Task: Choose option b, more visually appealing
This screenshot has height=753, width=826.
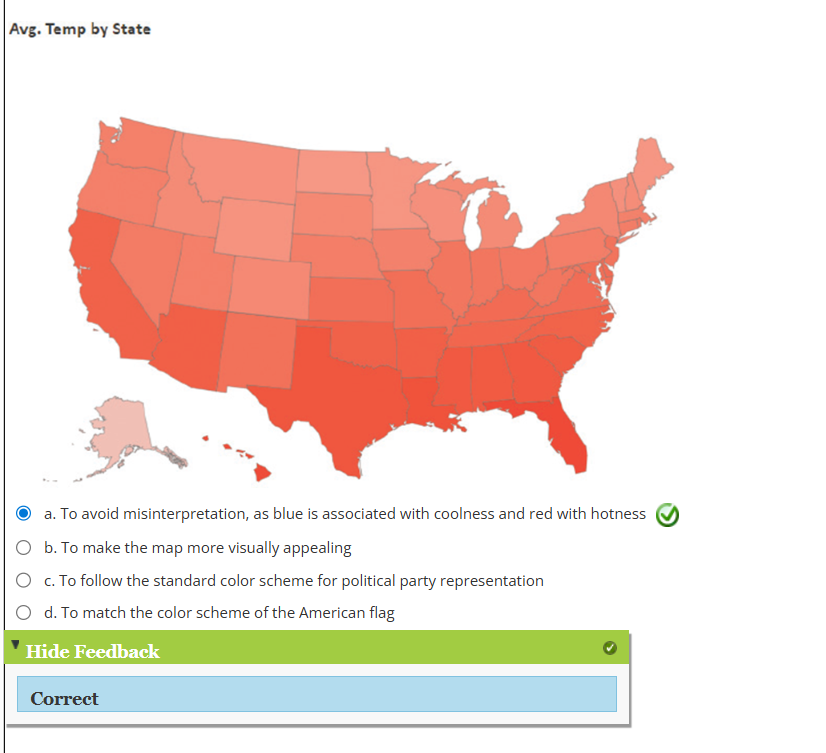Action: [24, 548]
